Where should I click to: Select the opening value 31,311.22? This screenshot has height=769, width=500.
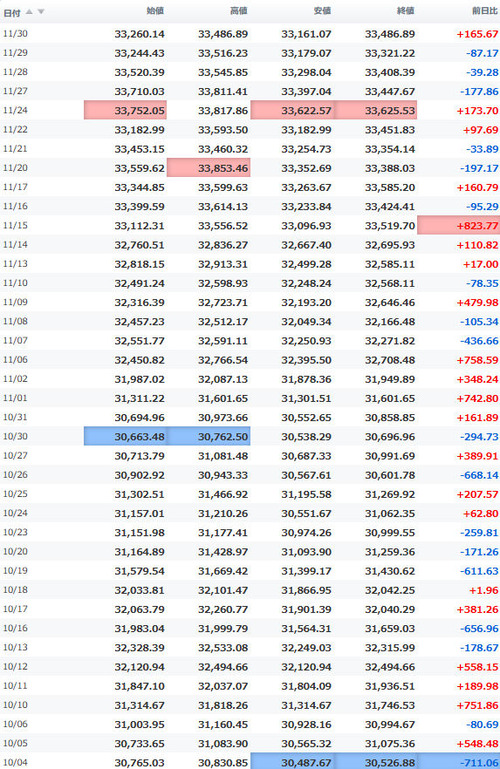pos(140,398)
